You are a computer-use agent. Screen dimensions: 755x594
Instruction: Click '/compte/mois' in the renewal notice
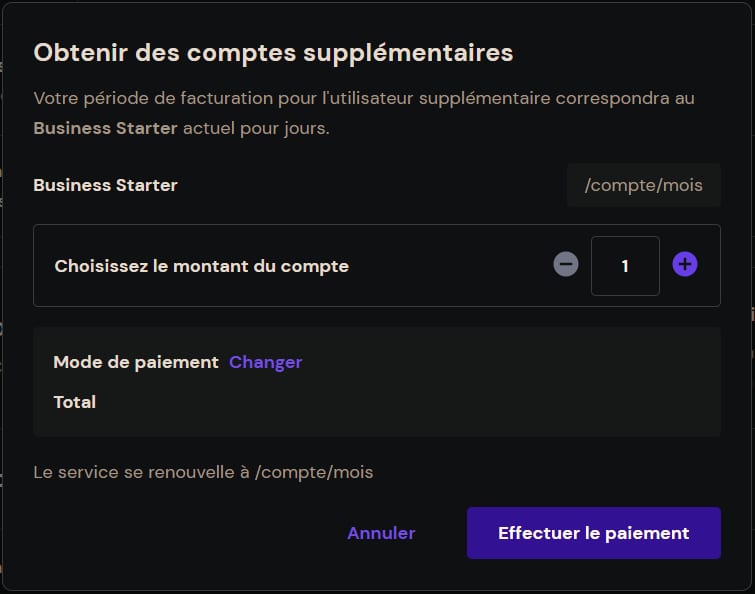314,471
